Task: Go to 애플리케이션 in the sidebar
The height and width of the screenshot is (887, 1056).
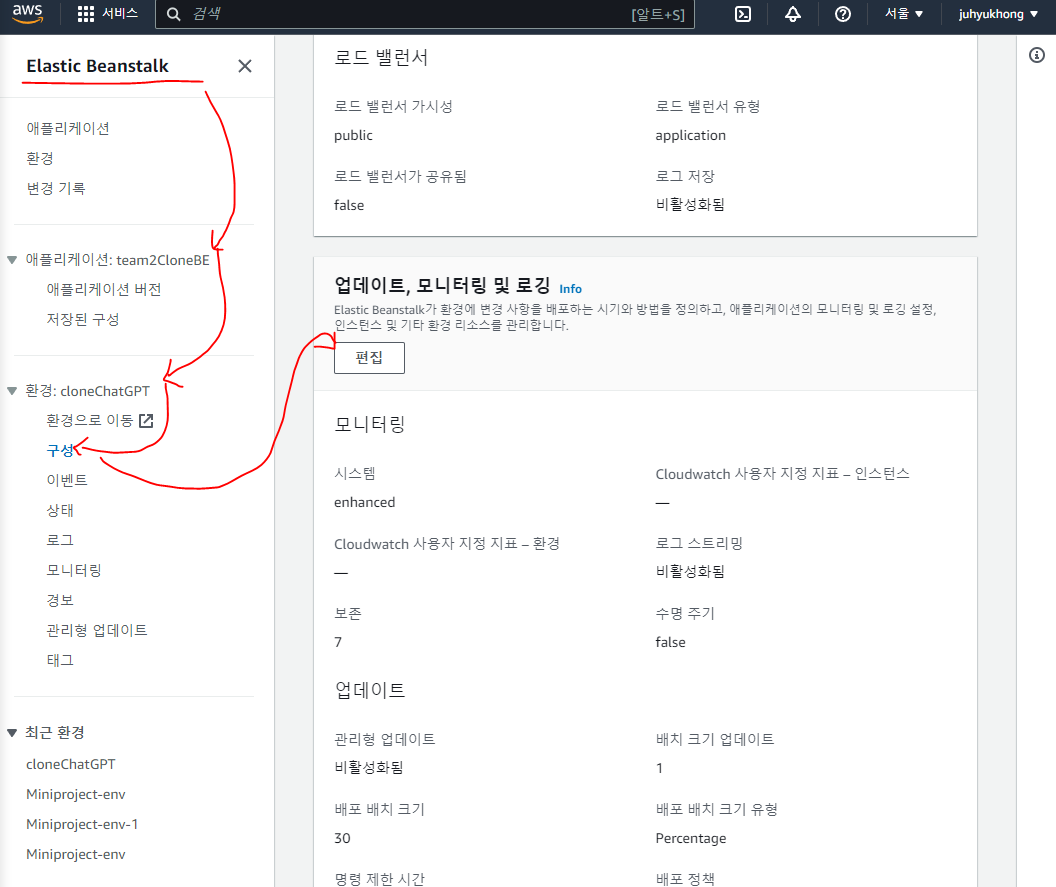Action: (68, 129)
